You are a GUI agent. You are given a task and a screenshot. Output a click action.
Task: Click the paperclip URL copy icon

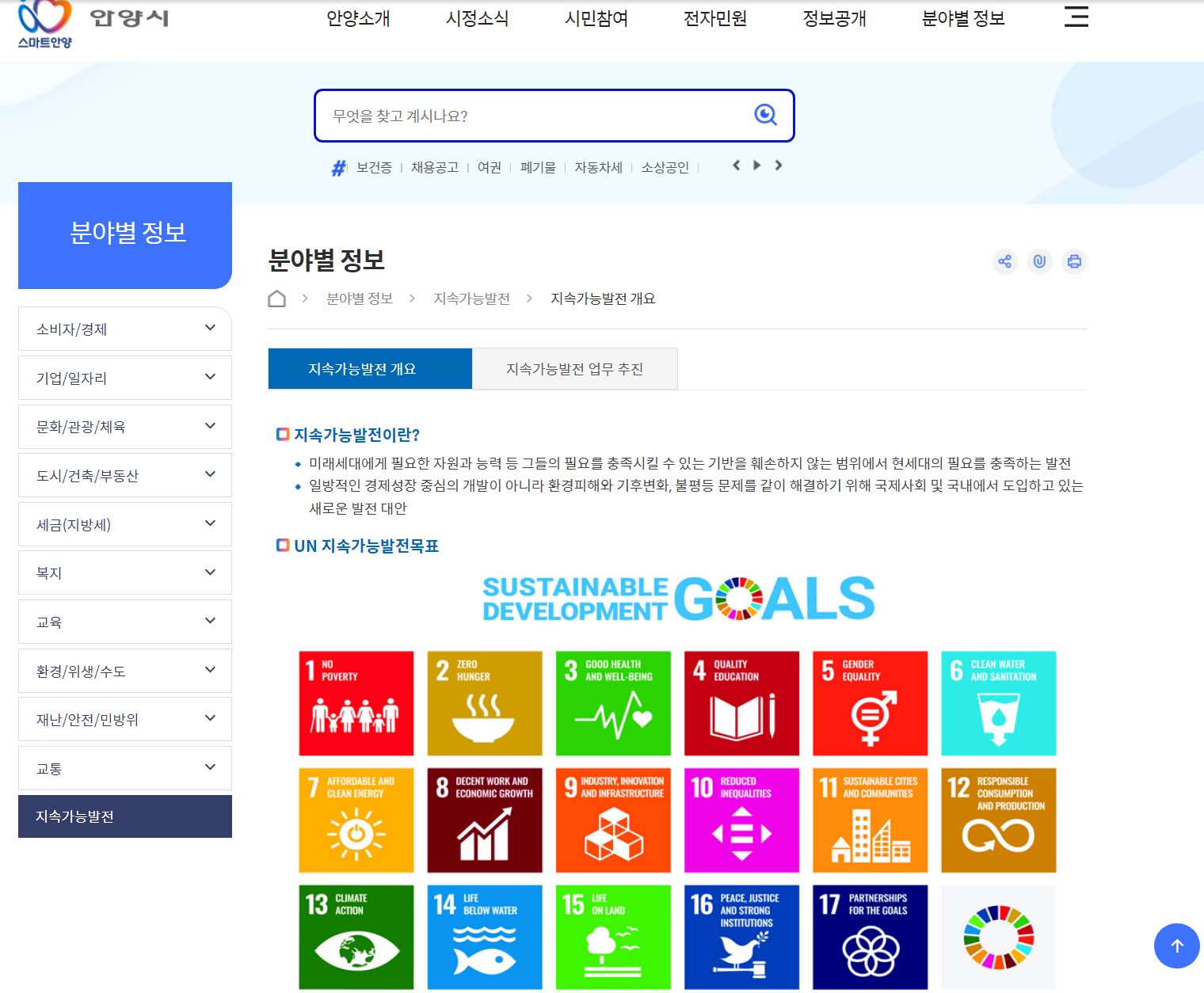tap(1039, 261)
